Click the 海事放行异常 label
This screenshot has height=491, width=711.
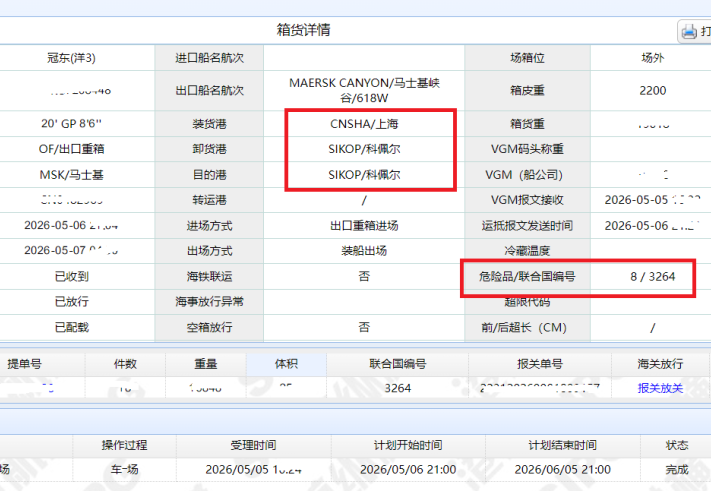(x=209, y=301)
